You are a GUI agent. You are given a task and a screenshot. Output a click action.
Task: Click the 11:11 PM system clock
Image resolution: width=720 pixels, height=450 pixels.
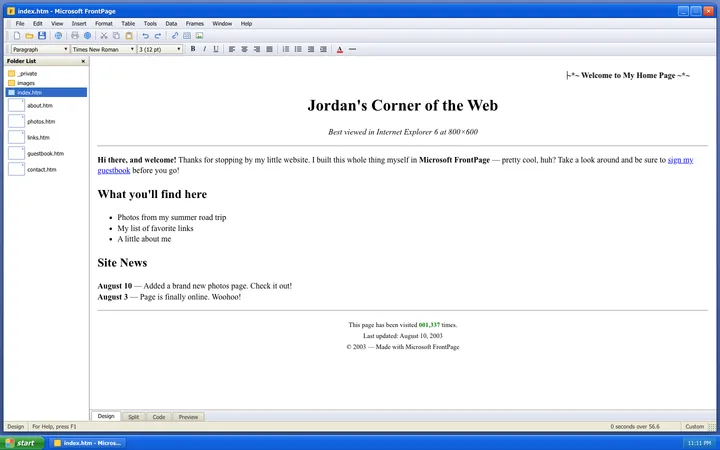pos(699,443)
